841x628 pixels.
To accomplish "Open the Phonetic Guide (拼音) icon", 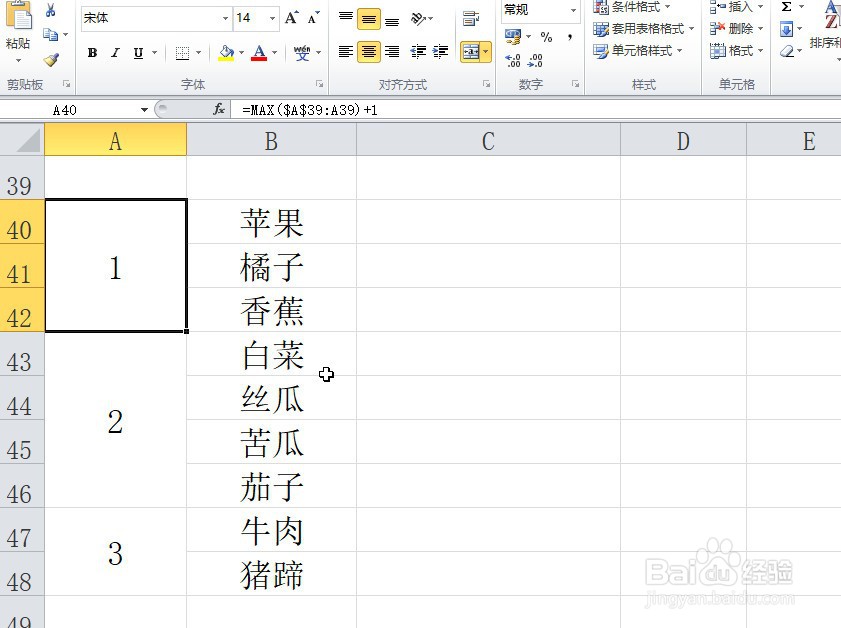I will click(303, 52).
